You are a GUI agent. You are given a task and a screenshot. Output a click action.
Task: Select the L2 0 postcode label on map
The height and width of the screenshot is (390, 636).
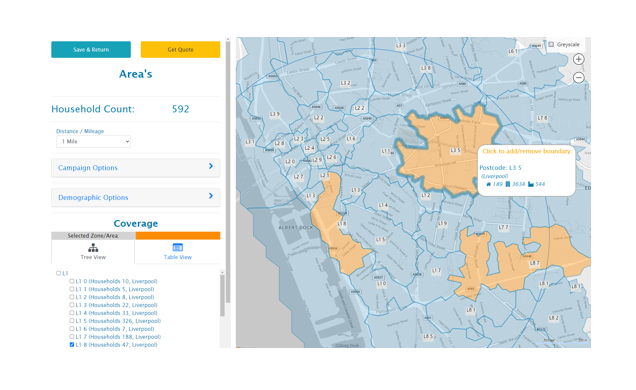(x=290, y=161)
